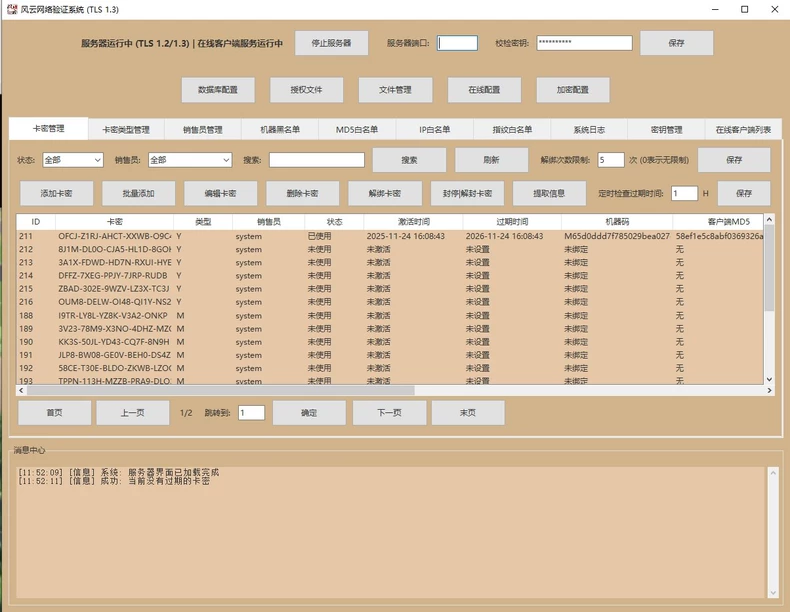Image resolution: width=790 pixels, height=612 pixels.
Task: Click the 编辑卡密 button
Action: coord(221,193)
